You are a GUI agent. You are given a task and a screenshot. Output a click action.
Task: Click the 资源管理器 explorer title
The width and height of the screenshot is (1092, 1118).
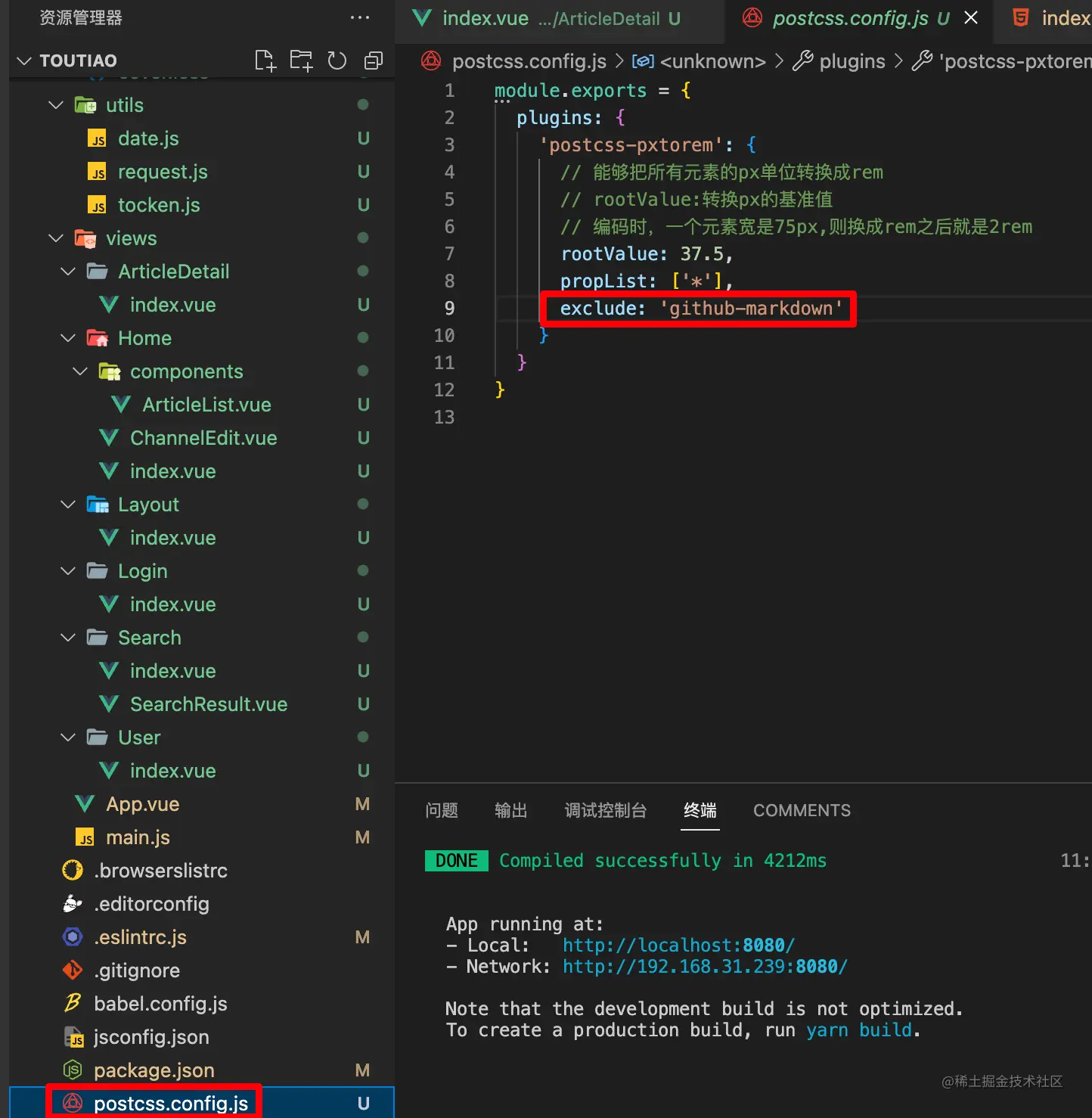coord(81,17)
